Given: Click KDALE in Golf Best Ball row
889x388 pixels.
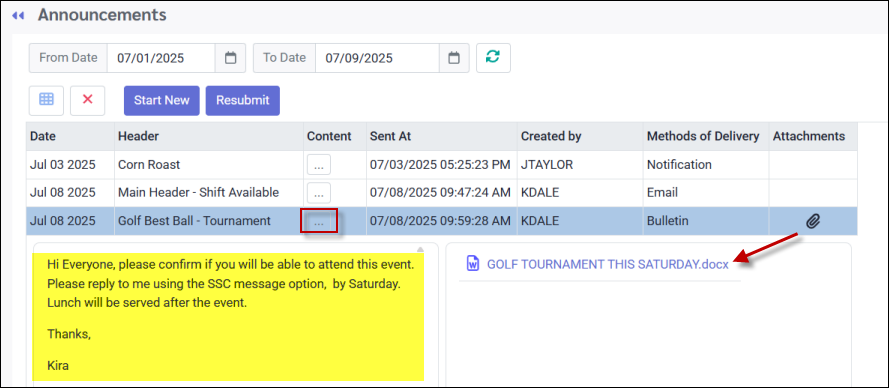Looking at the screenshot, I should [x=580, y=221].
